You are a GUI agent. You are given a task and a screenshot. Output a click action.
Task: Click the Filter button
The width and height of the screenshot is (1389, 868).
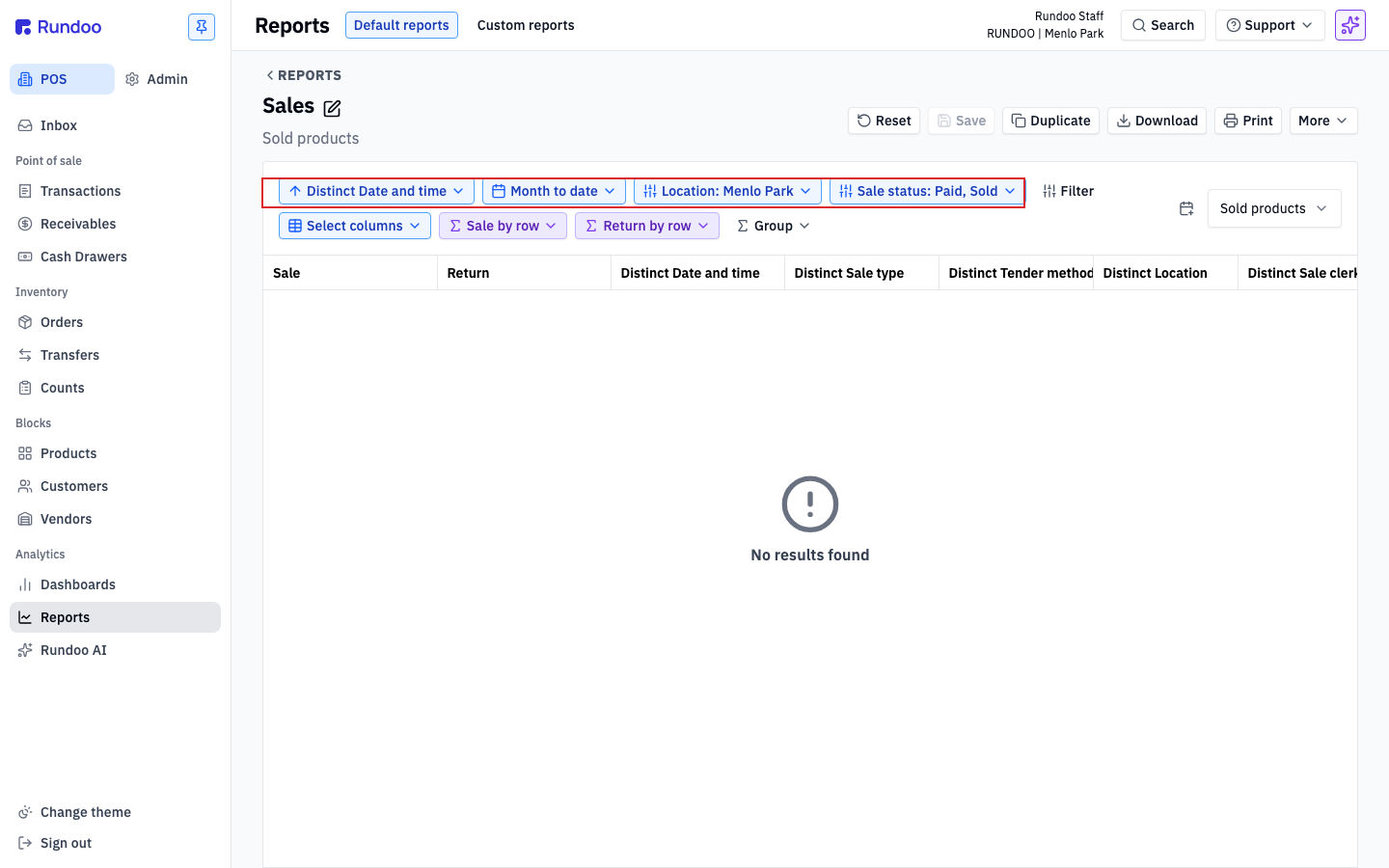(1068, 191)
